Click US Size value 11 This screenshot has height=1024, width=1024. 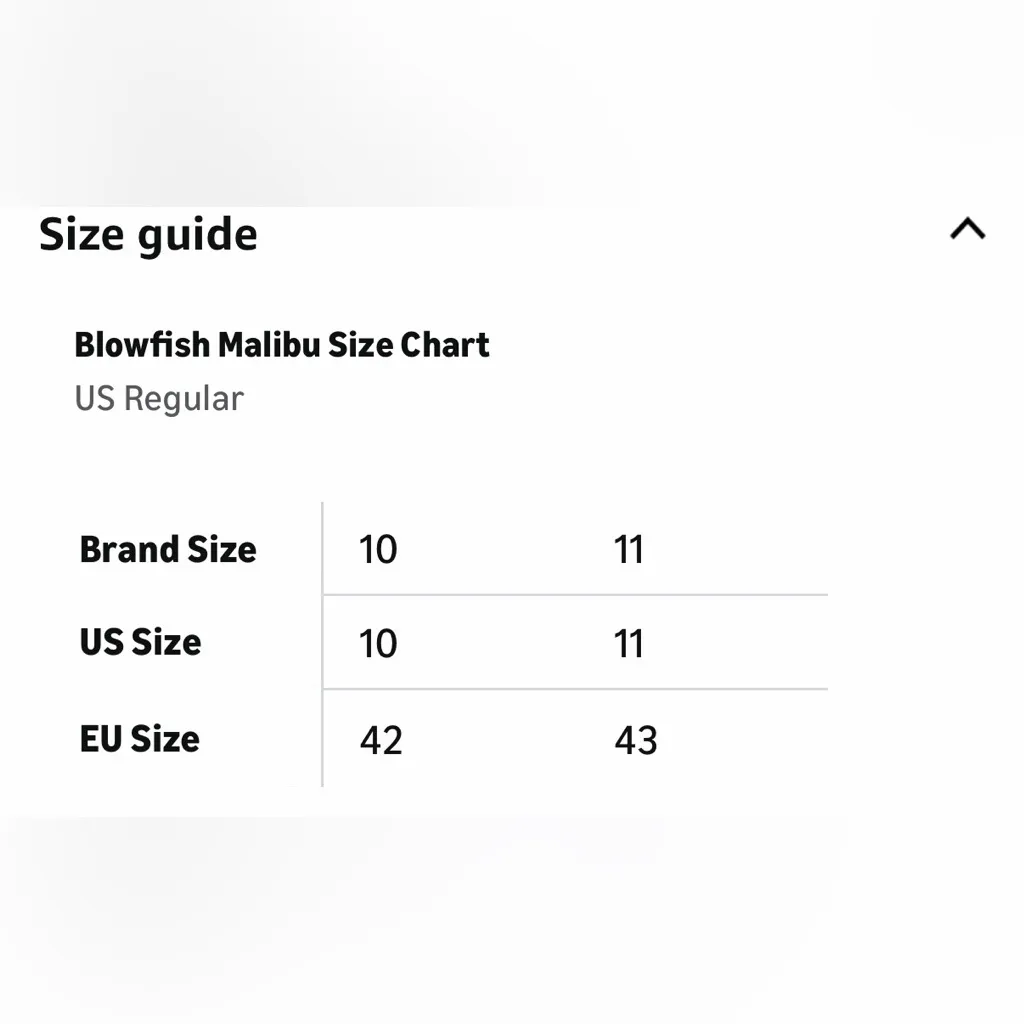(629, 643)
